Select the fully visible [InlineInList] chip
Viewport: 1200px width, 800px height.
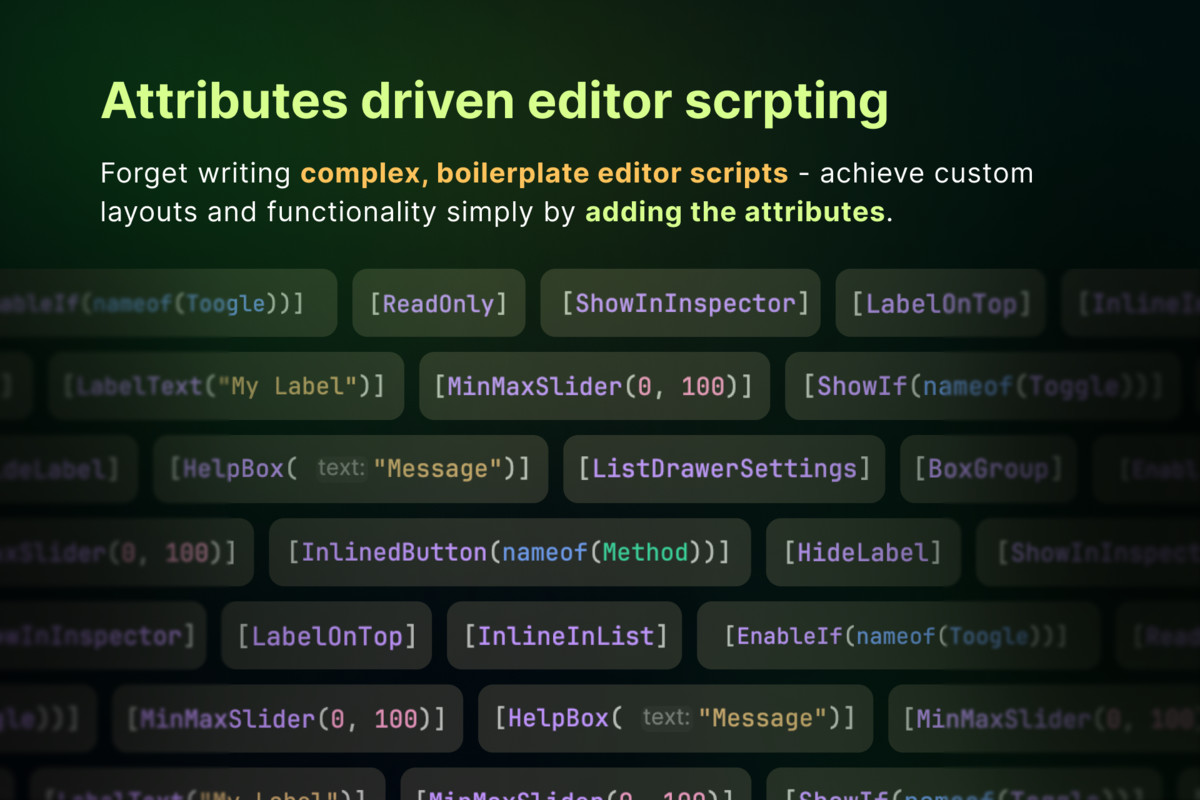point(564,635)
